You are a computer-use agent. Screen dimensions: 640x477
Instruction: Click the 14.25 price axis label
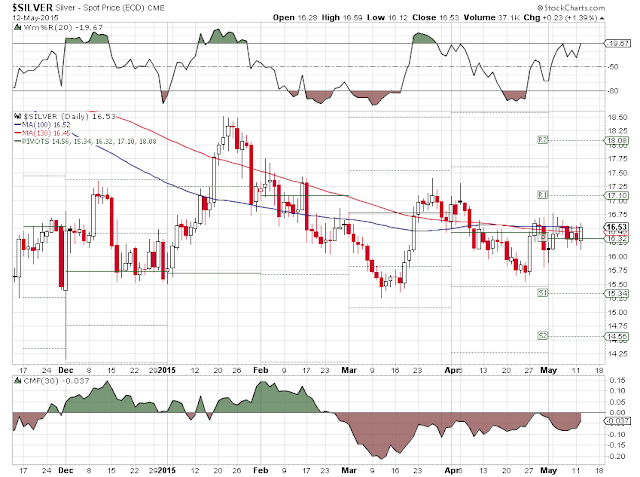(617, 354)
